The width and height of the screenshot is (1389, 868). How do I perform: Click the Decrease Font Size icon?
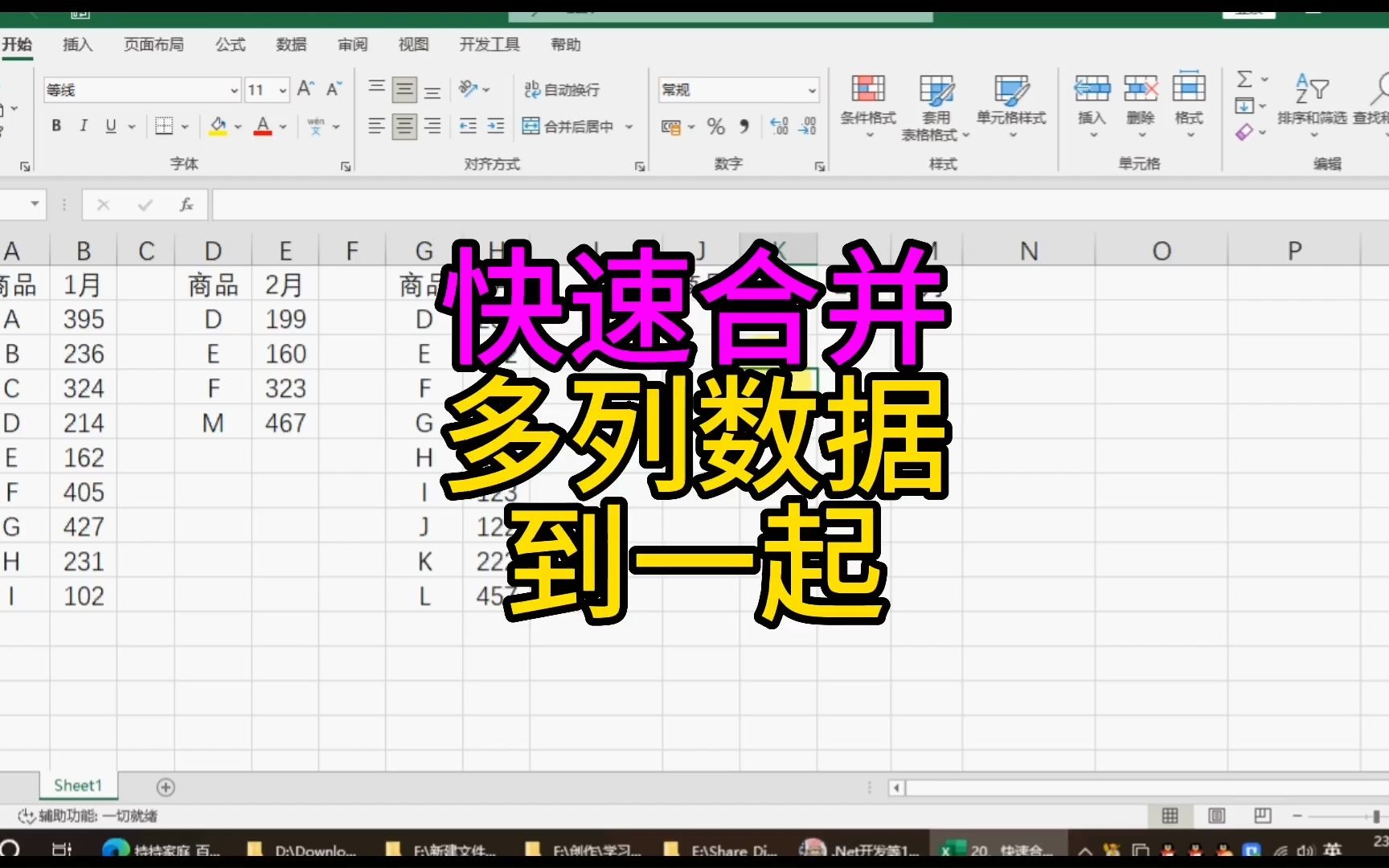pyautogui.click(x=334, y=89)
